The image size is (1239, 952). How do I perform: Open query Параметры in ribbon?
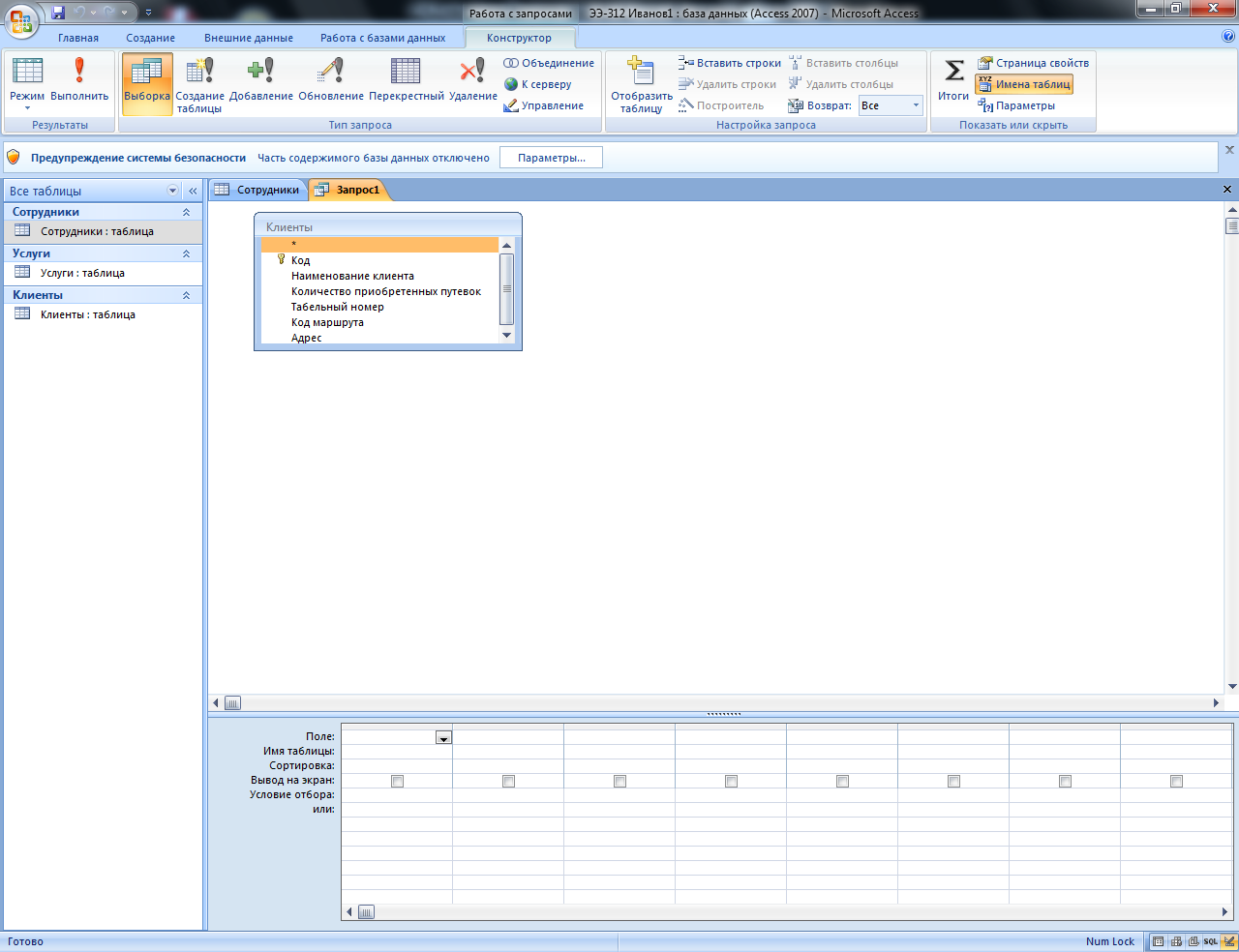(x=1016, y=105)
